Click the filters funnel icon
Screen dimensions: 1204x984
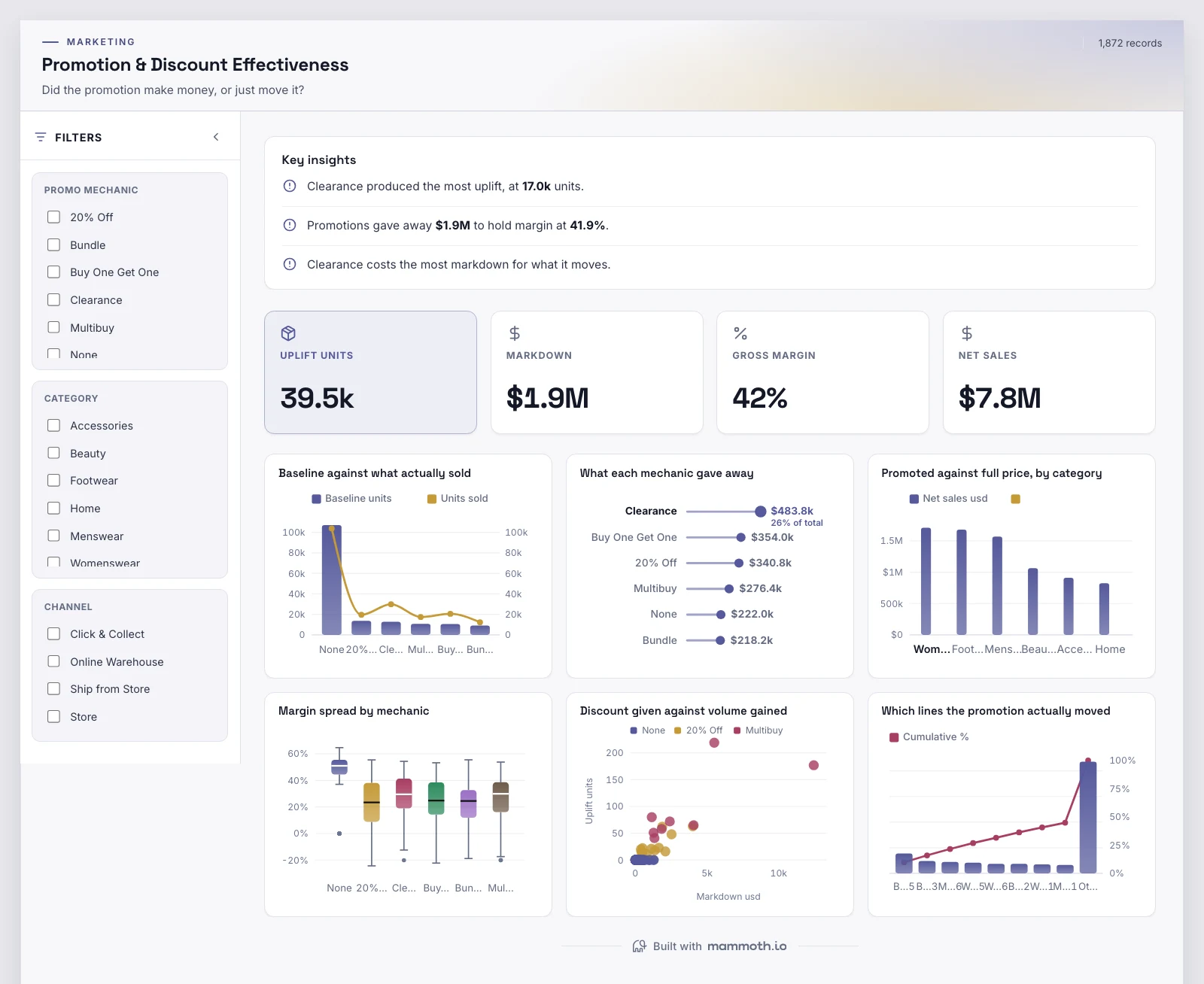(x=41, y=137)
